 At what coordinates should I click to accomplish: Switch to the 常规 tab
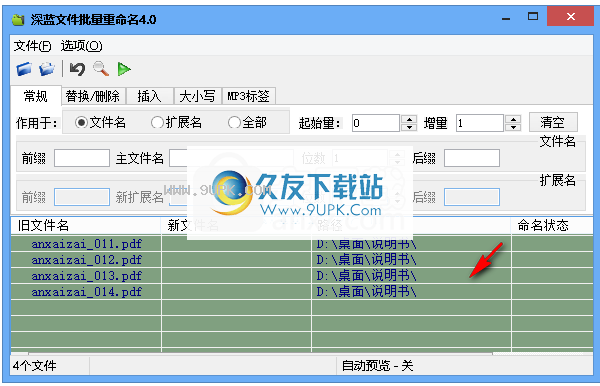click(x=36, y=96)
